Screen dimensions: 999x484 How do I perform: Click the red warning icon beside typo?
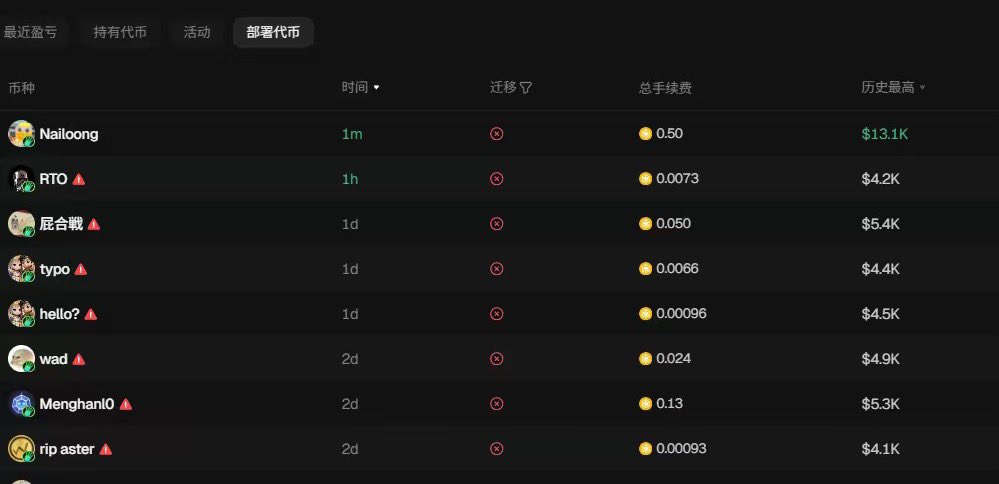click(x=81, y=269)
